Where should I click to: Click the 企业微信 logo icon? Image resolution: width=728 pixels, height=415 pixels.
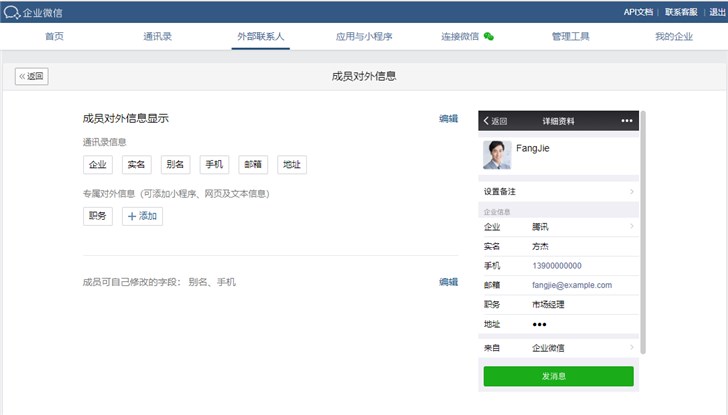12,11
